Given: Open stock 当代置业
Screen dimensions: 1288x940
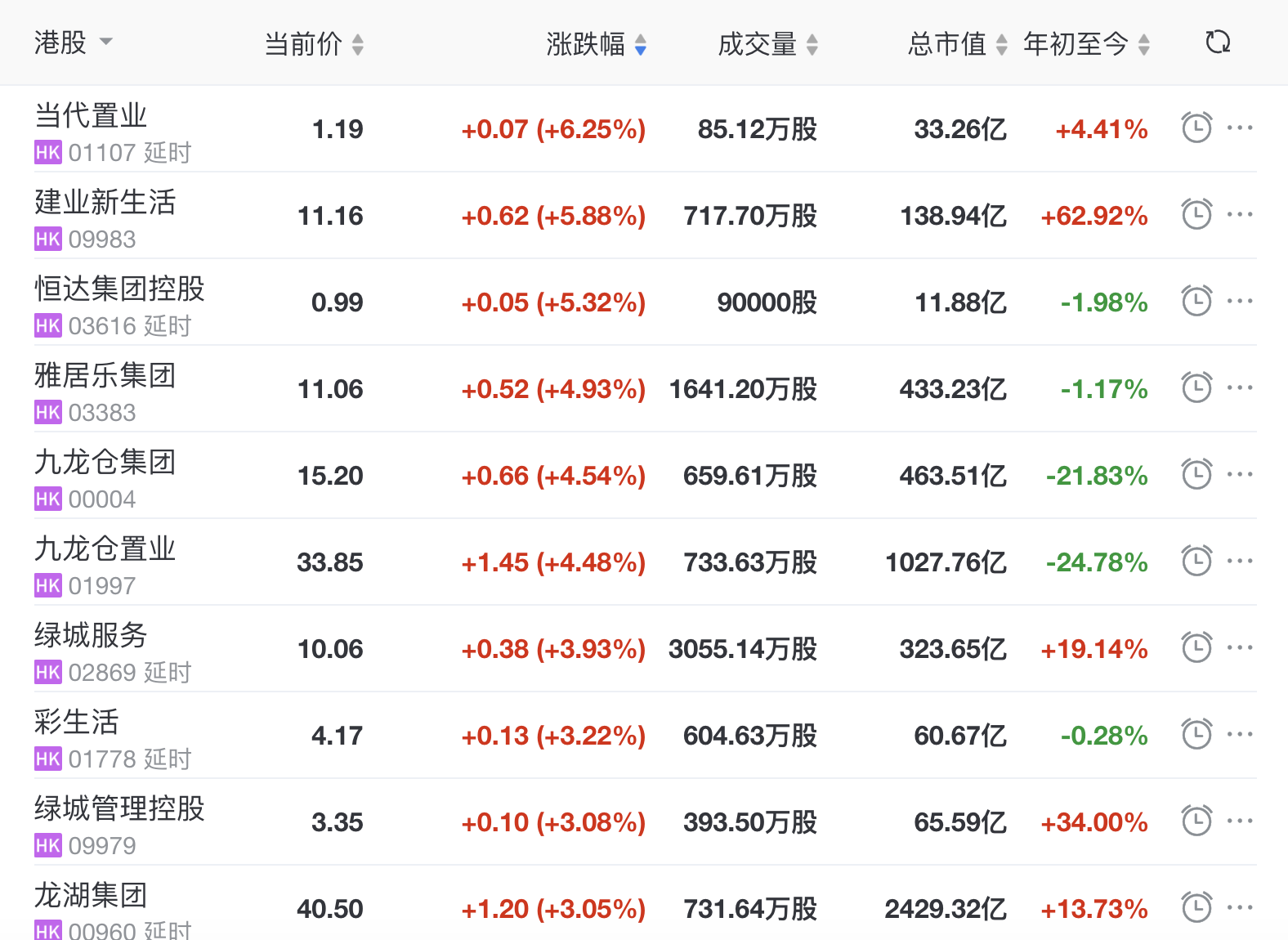Looking at the screenshot, I should [91, 115].
